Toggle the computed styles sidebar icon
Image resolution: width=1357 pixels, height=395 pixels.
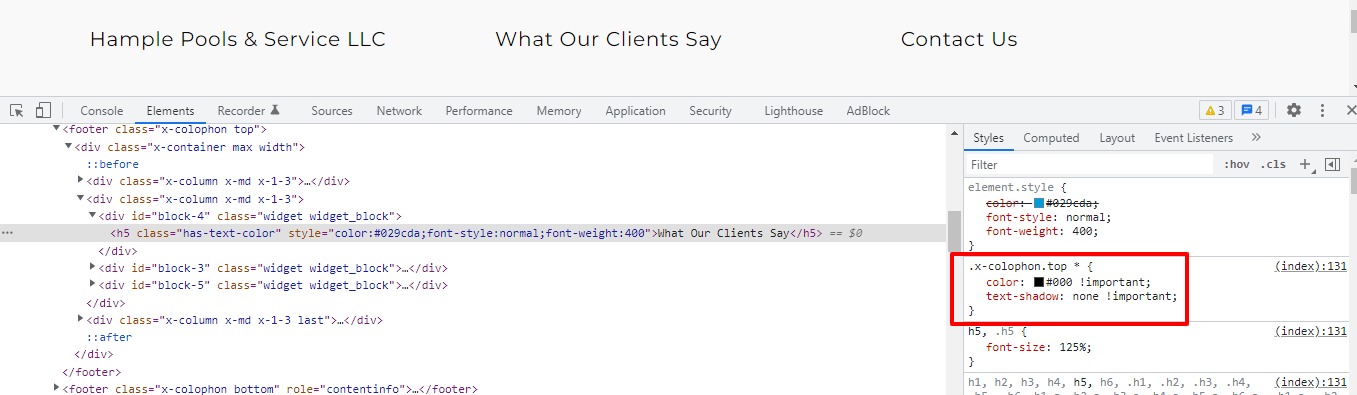coord(1331,164)
